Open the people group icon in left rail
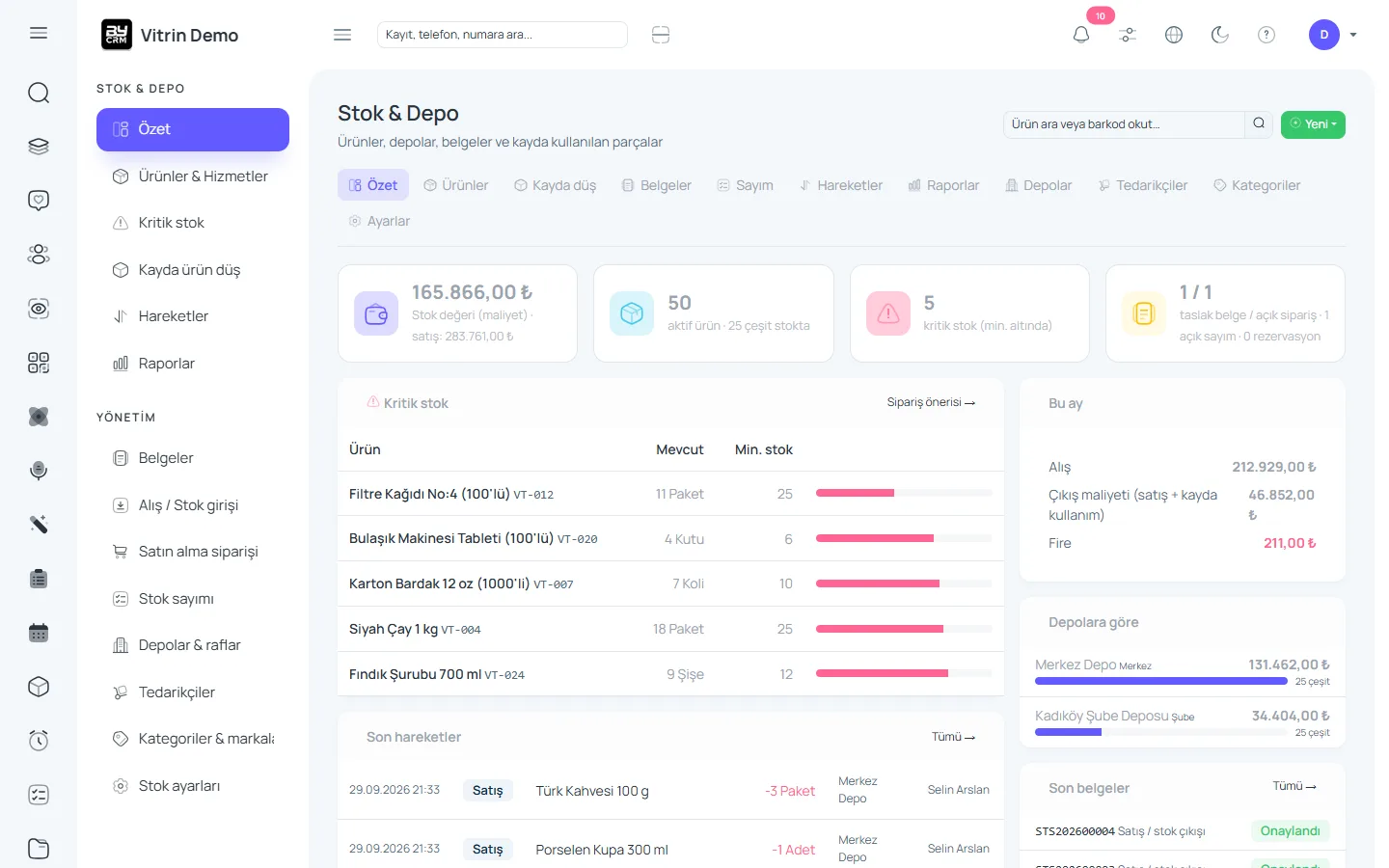The image size is (1389, 868). [39, 255]
